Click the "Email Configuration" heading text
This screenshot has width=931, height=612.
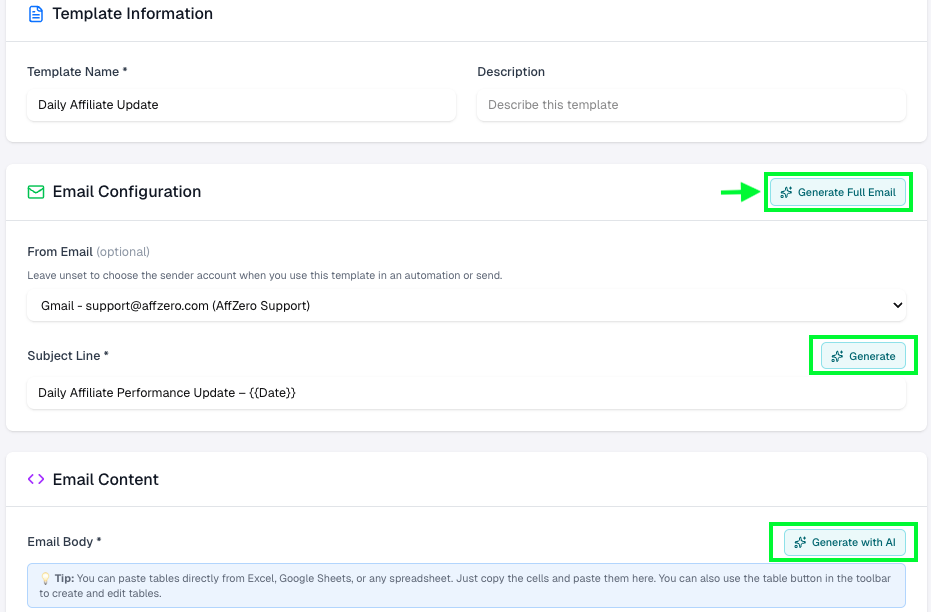[127, 192]
